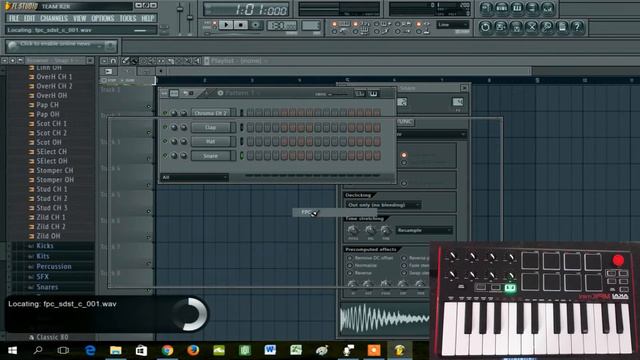Select 'Zild OH' sample in browser
This screenshot has width=640, height=360.
[x=48, y=236]
